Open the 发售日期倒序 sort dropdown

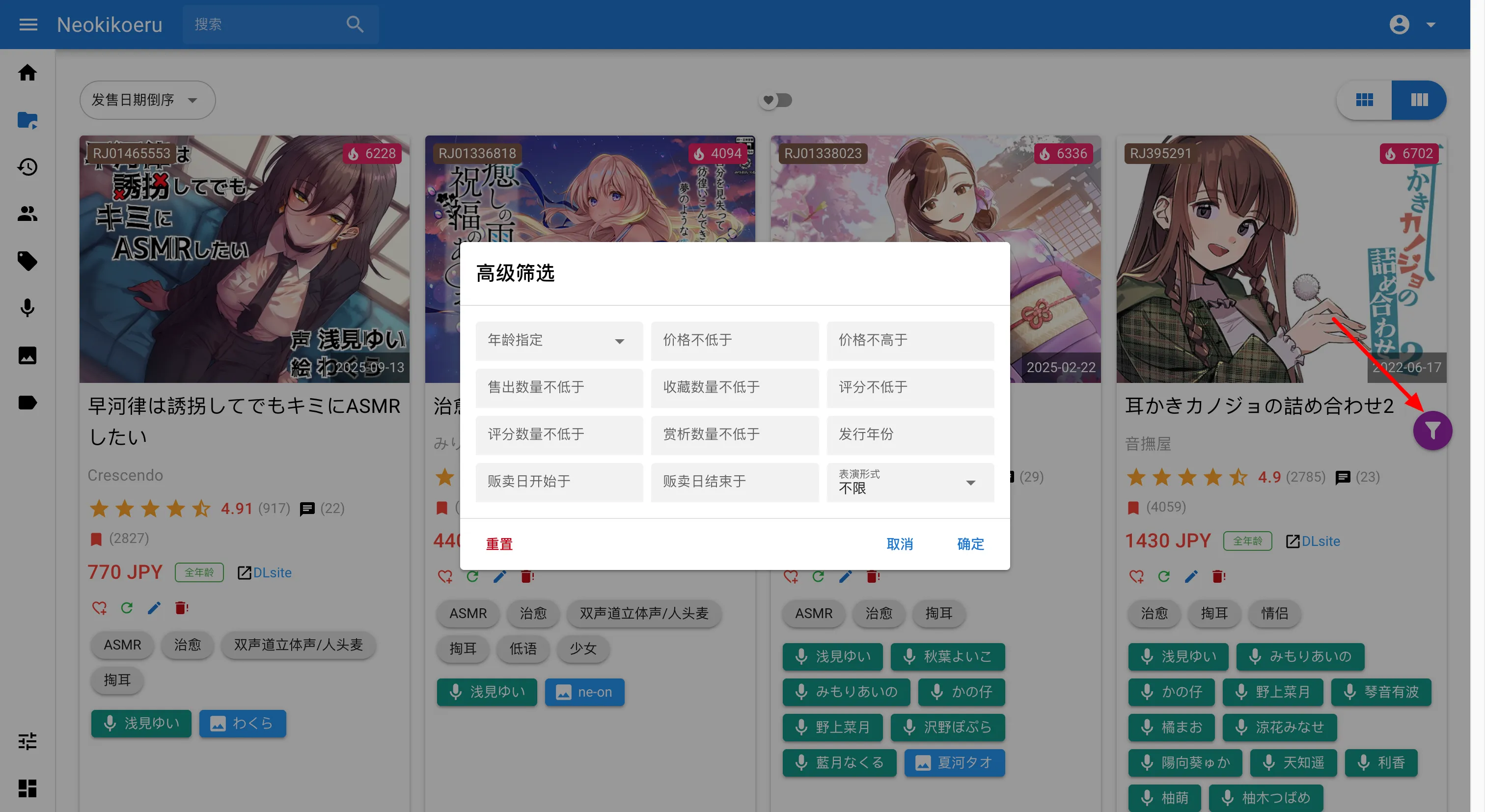[148, 100]
